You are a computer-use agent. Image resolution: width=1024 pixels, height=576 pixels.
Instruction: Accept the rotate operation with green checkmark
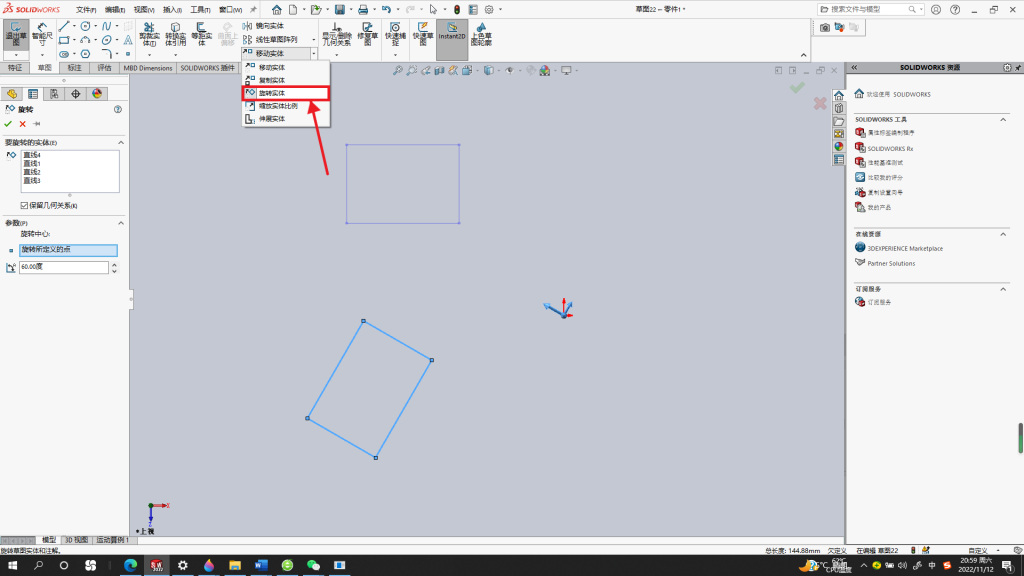[x=8, y=123]
